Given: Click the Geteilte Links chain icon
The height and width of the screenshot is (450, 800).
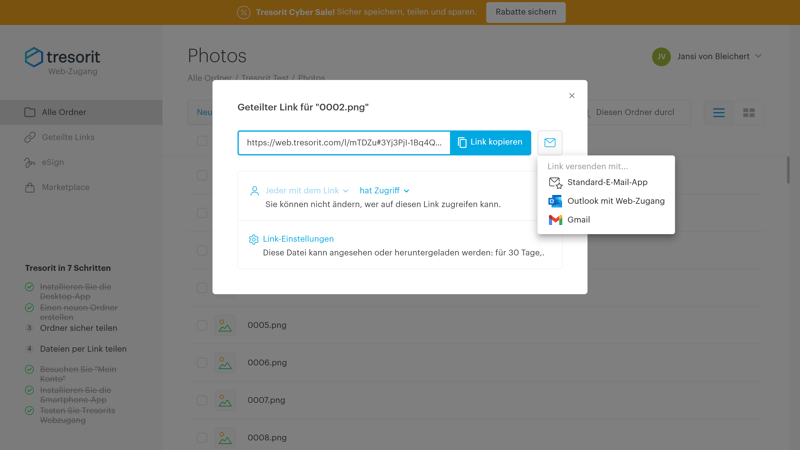Looking at the screenshot, I should tap(30, 137).
